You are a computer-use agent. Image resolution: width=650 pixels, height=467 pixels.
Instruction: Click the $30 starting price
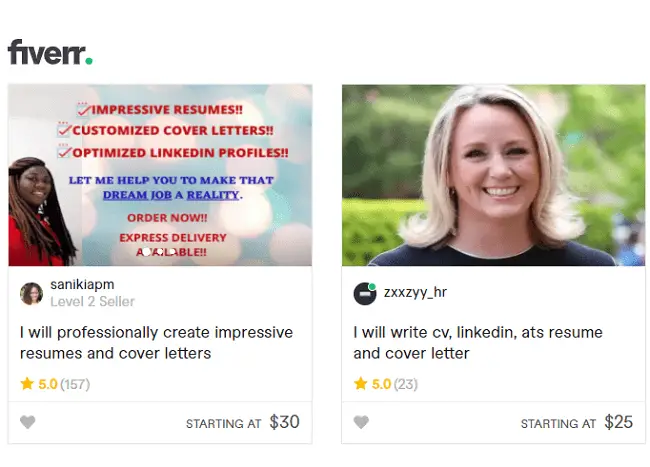tap(284, 422)
